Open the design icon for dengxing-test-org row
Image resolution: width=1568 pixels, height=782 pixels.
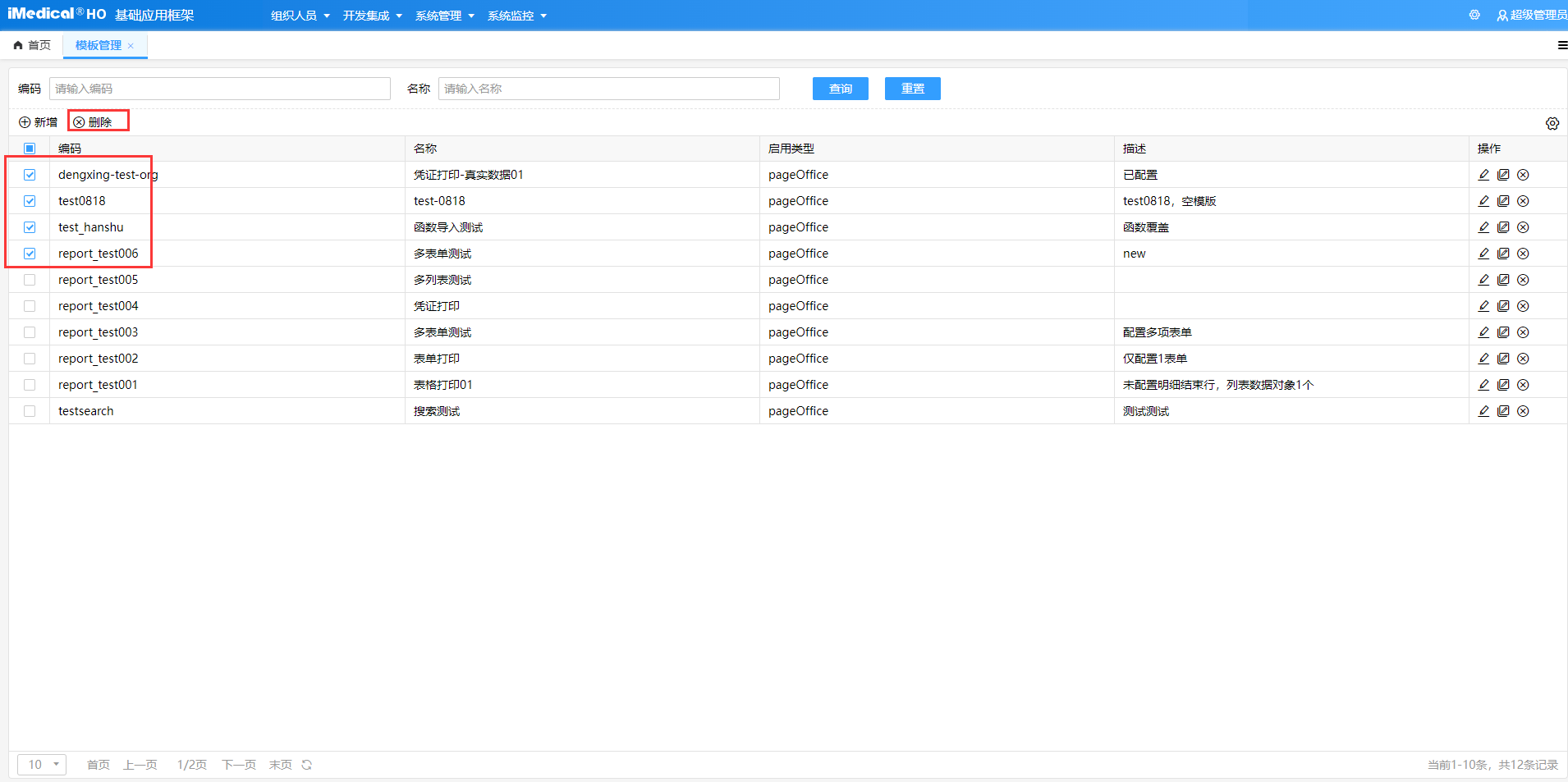tap(1503, 175)
